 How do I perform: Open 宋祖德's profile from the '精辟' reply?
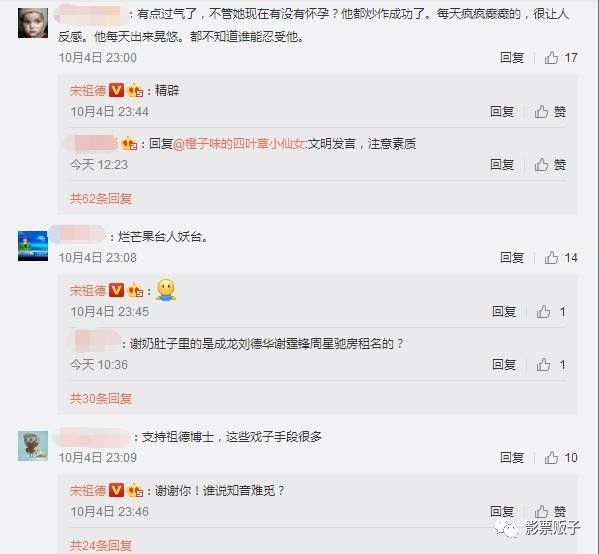coord(87,91)
